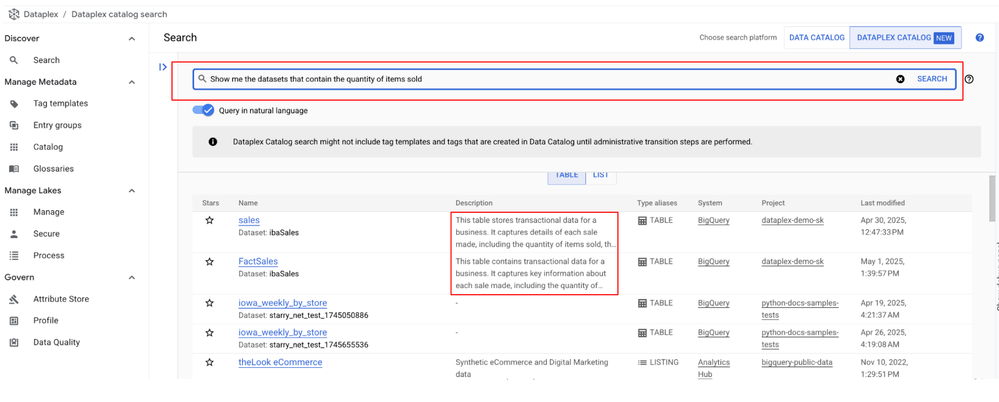Click the magnifier icon inside search field
Image resolution: width=999 pixels, height=402 pixels.
[x=202, y=79]
